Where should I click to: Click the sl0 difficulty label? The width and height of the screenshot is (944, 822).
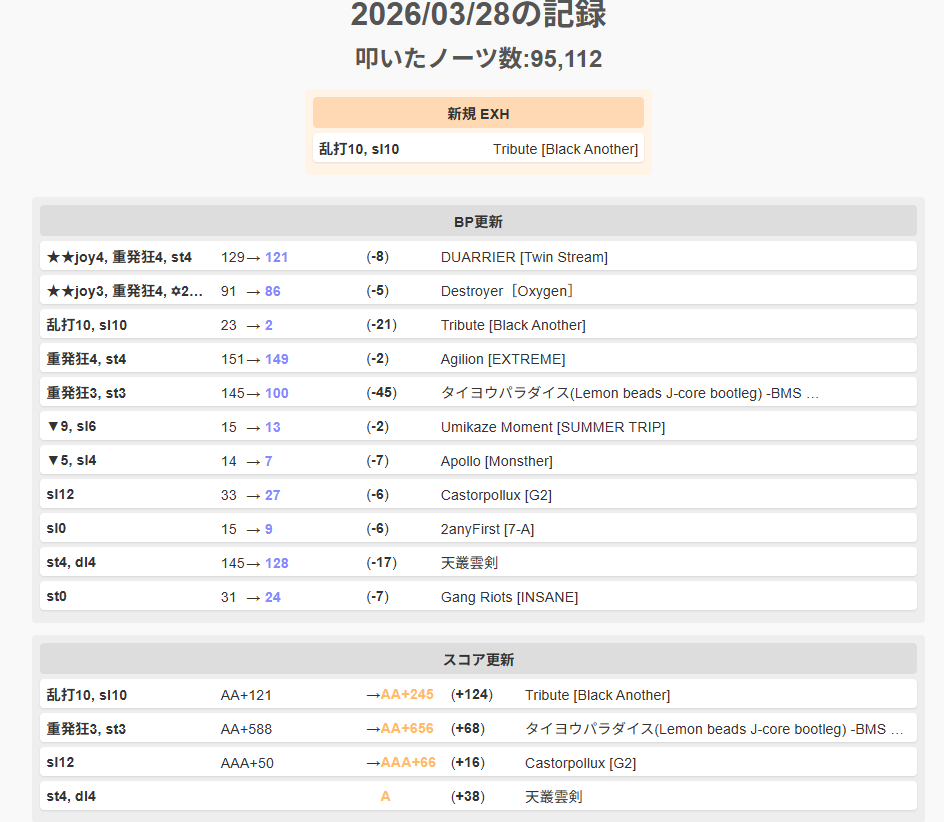[x=56, y=528]
